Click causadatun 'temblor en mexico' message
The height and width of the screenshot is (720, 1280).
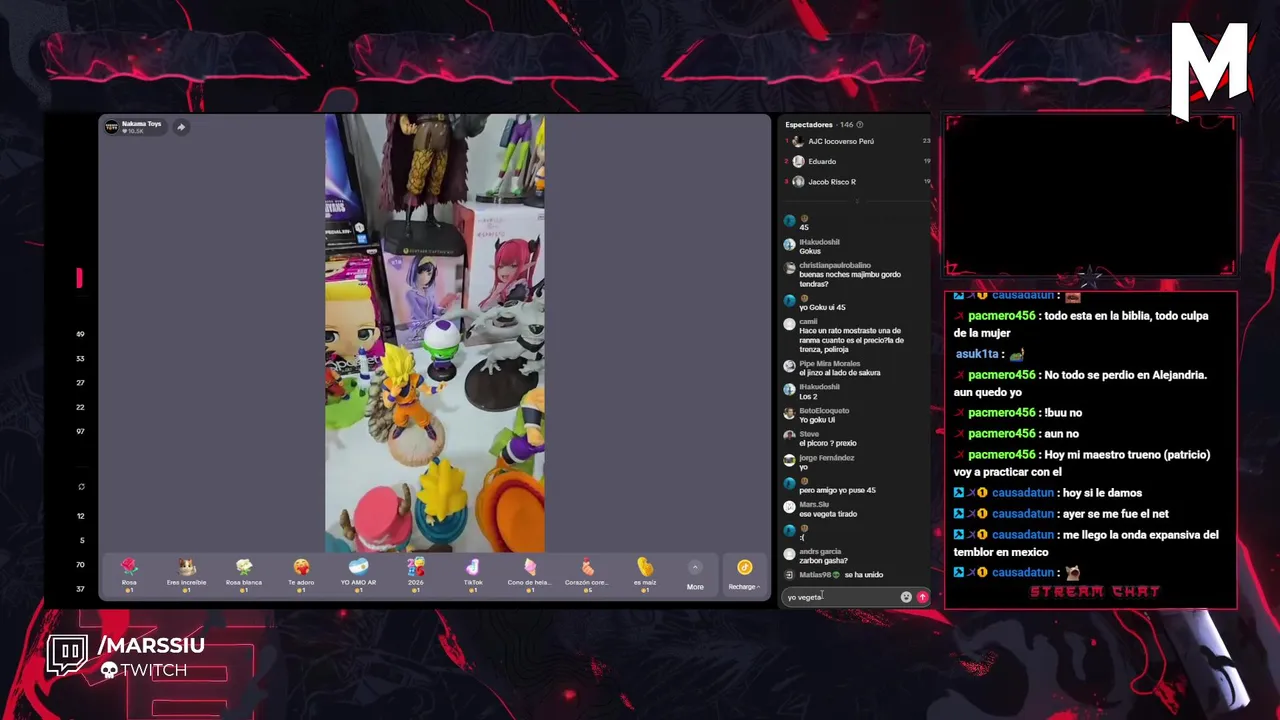coord(1086,543)
